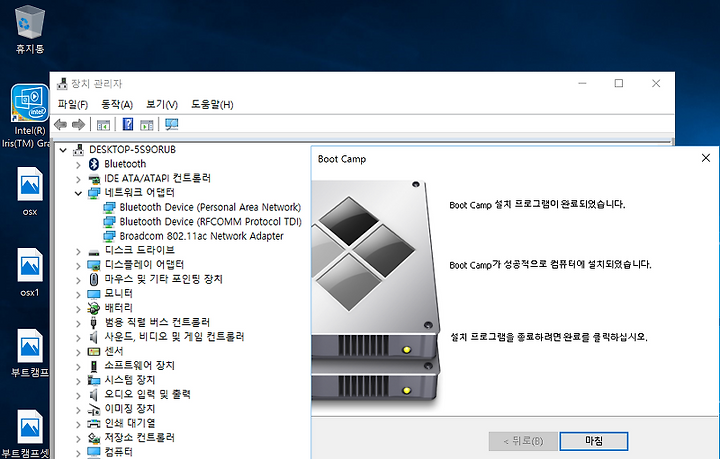Close the Boot Camp dialog
The width and height of the screenshot is (720, 459).
pyautogui.click(x=706, y=158)
